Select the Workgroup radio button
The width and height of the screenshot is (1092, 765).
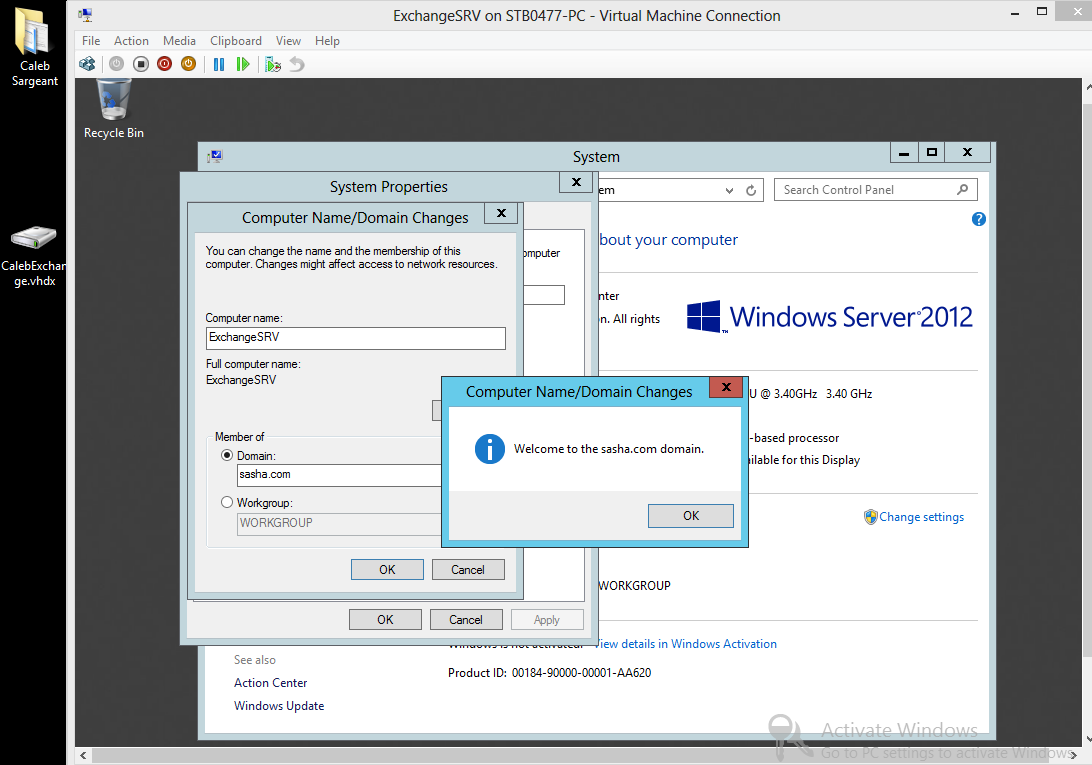[x=226, y=502]
